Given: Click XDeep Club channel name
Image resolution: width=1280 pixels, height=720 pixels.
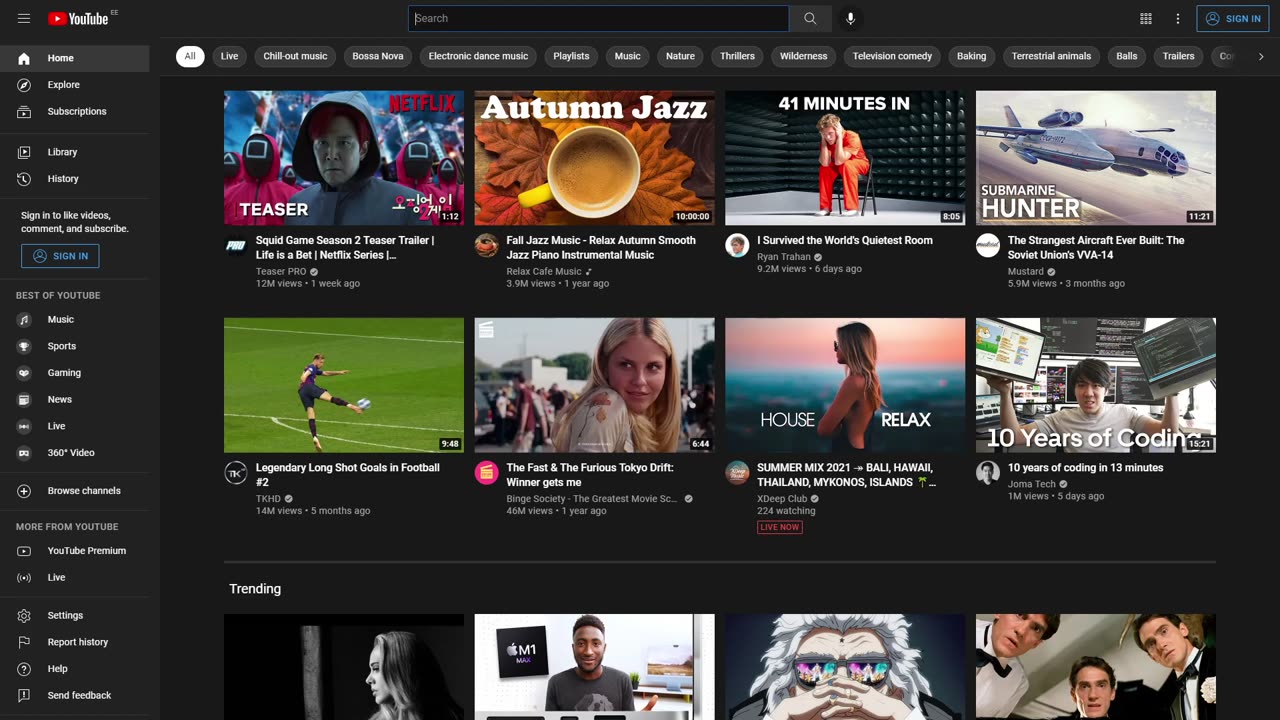Looking at the screenshot, I should [782, 498].
